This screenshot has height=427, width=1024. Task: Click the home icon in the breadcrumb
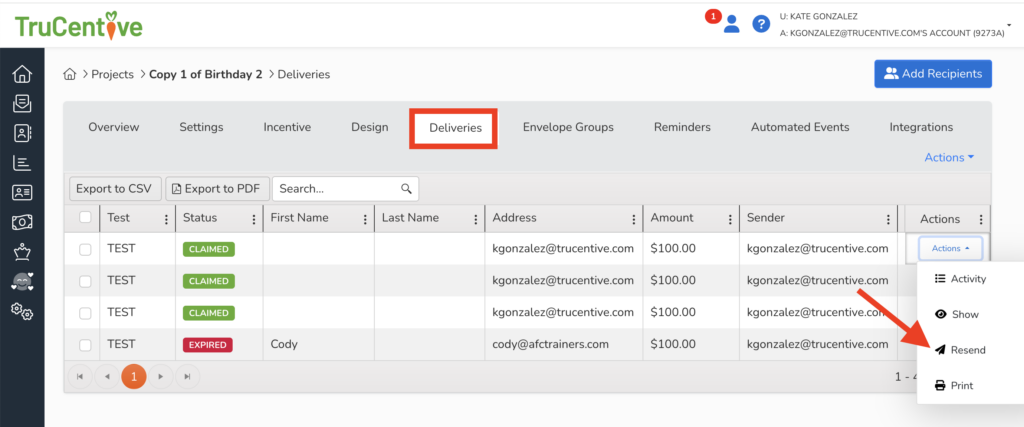(70, 74)
